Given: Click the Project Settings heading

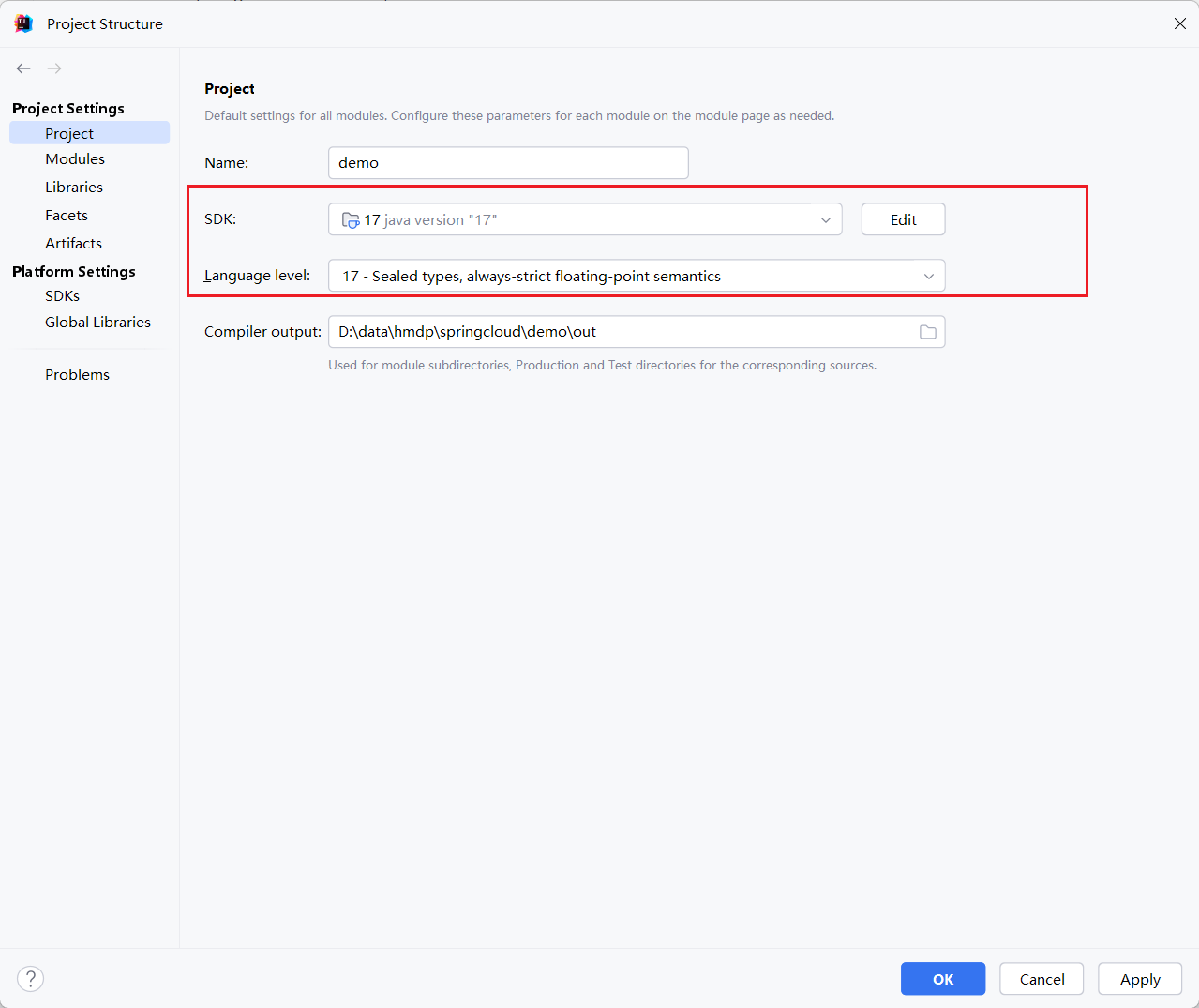Looking at the screenshot, I should coord(68,109).
